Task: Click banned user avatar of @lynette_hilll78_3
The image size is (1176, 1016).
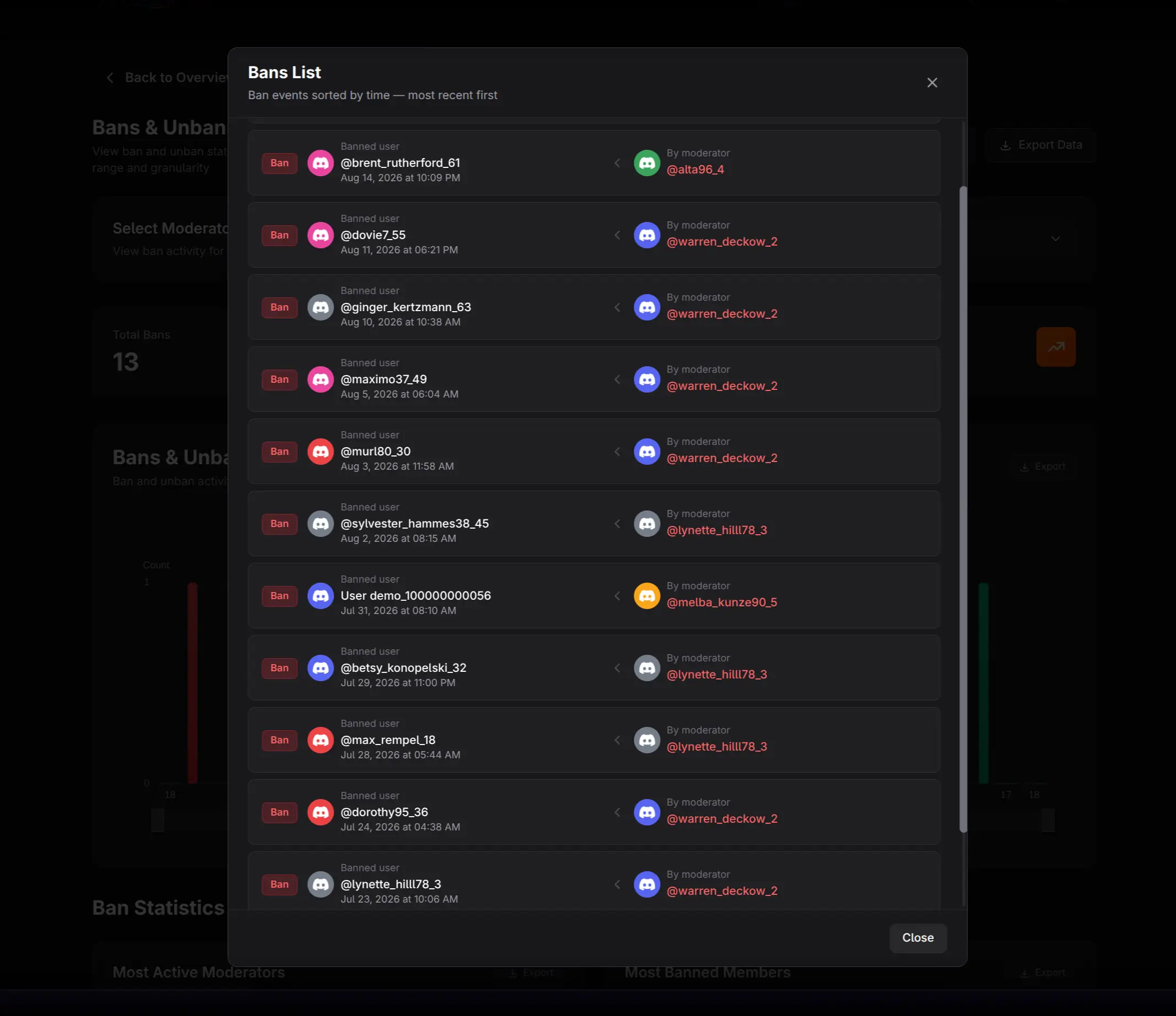Action: 320,884
